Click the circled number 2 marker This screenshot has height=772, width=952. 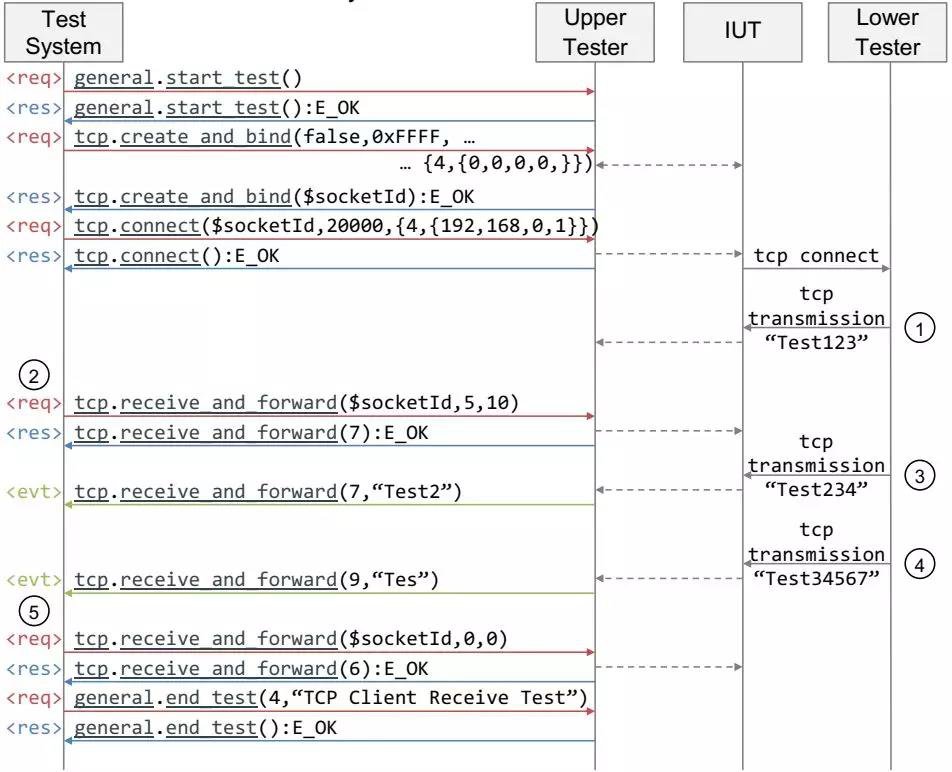34,375
